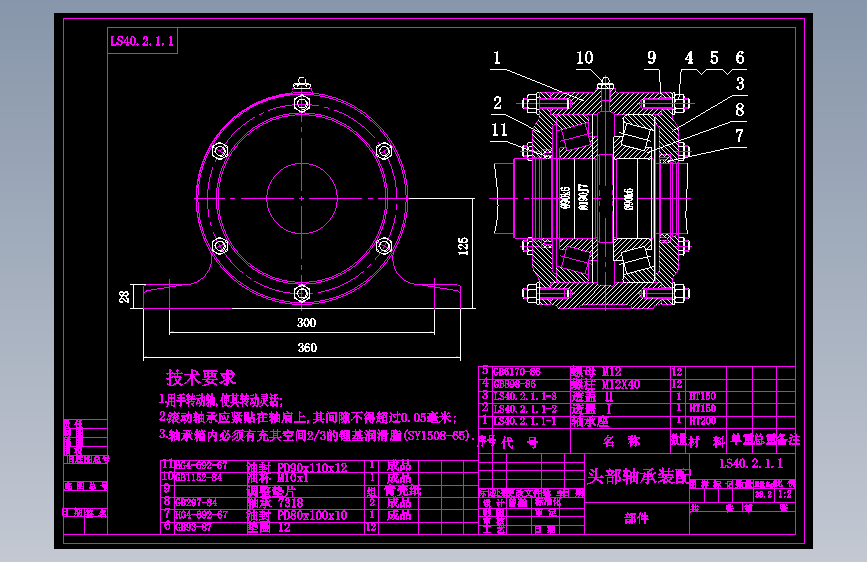The image size is (867, 562).
Task: Click the "LS40.2.1.1" label in the top-left box
Action: [x=142, y=41]
